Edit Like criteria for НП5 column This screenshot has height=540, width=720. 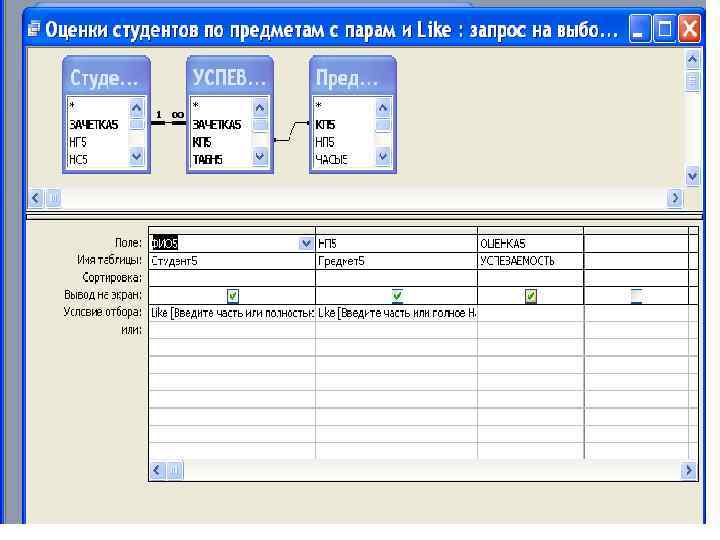point(396,313)
